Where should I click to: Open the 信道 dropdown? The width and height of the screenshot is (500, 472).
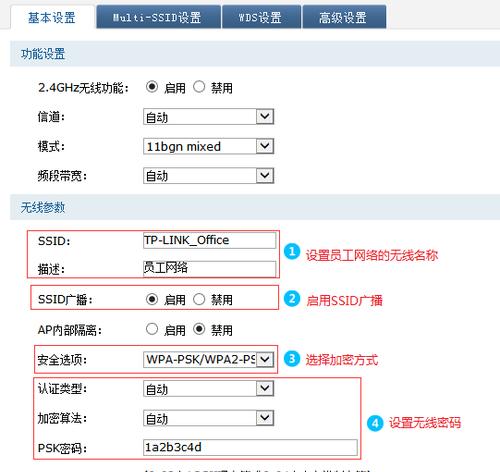pyautogui.click(x=209, y=117)
